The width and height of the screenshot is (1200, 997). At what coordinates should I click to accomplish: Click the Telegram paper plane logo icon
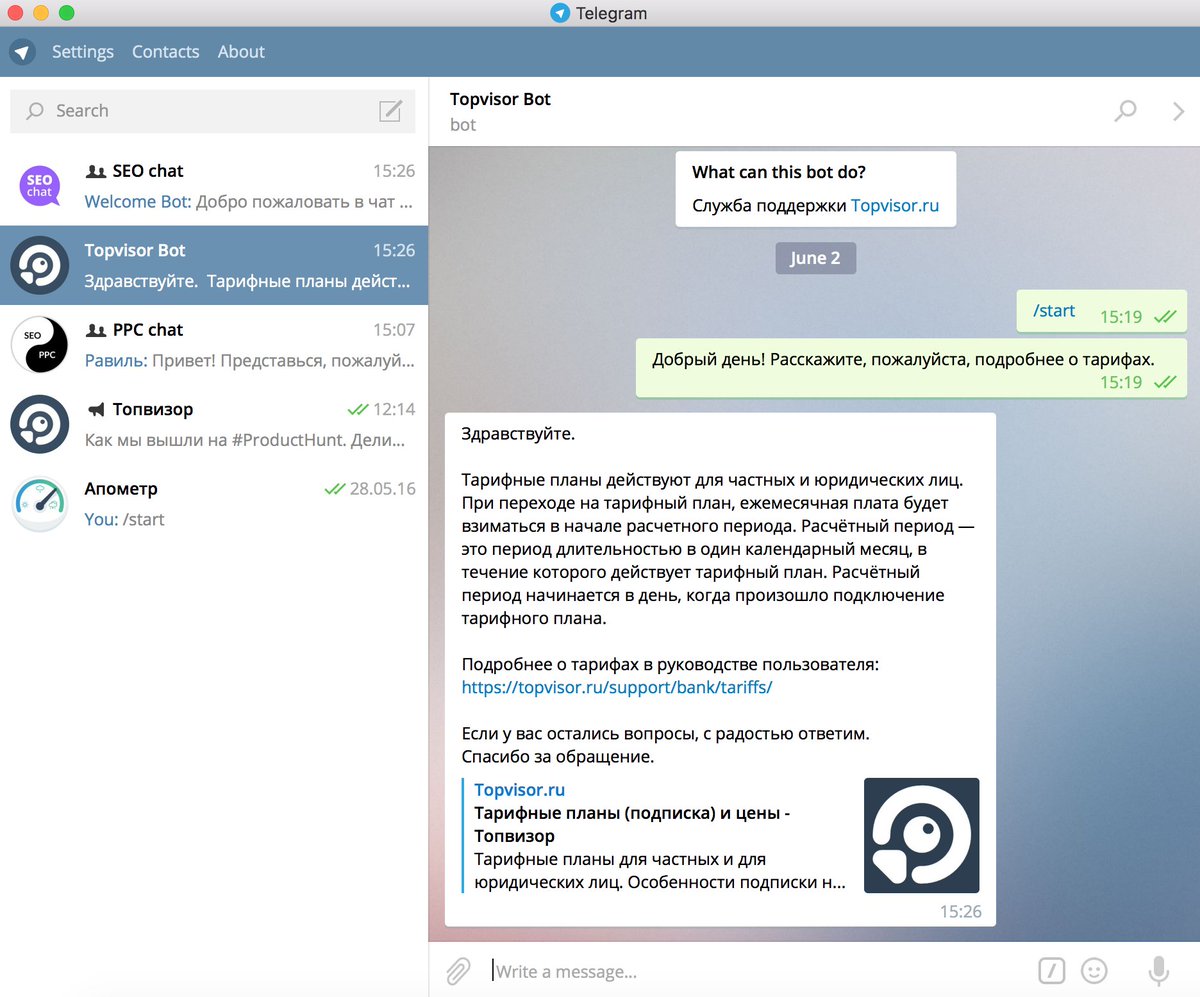22,52
